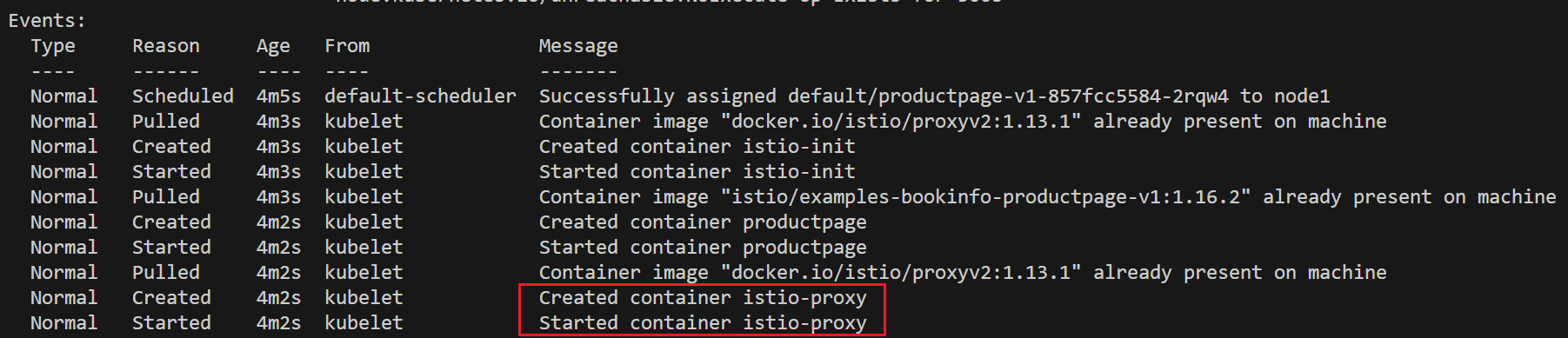Click the 4m5s age value
Image resolution: width=1568 pixels, height=338 pixels.
278,96
